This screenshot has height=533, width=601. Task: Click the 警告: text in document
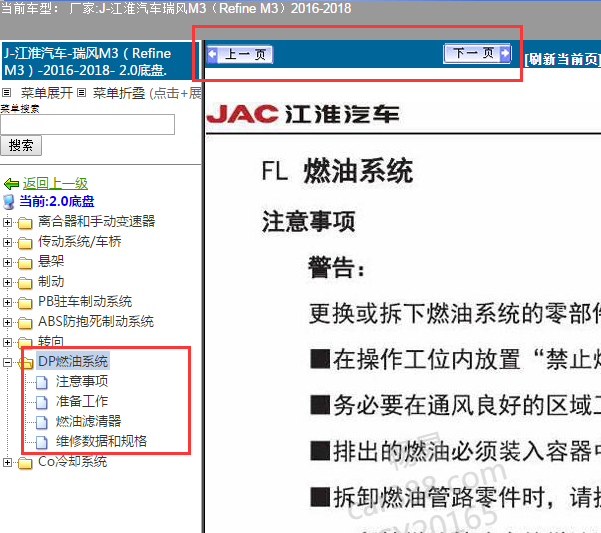(337, 267)
